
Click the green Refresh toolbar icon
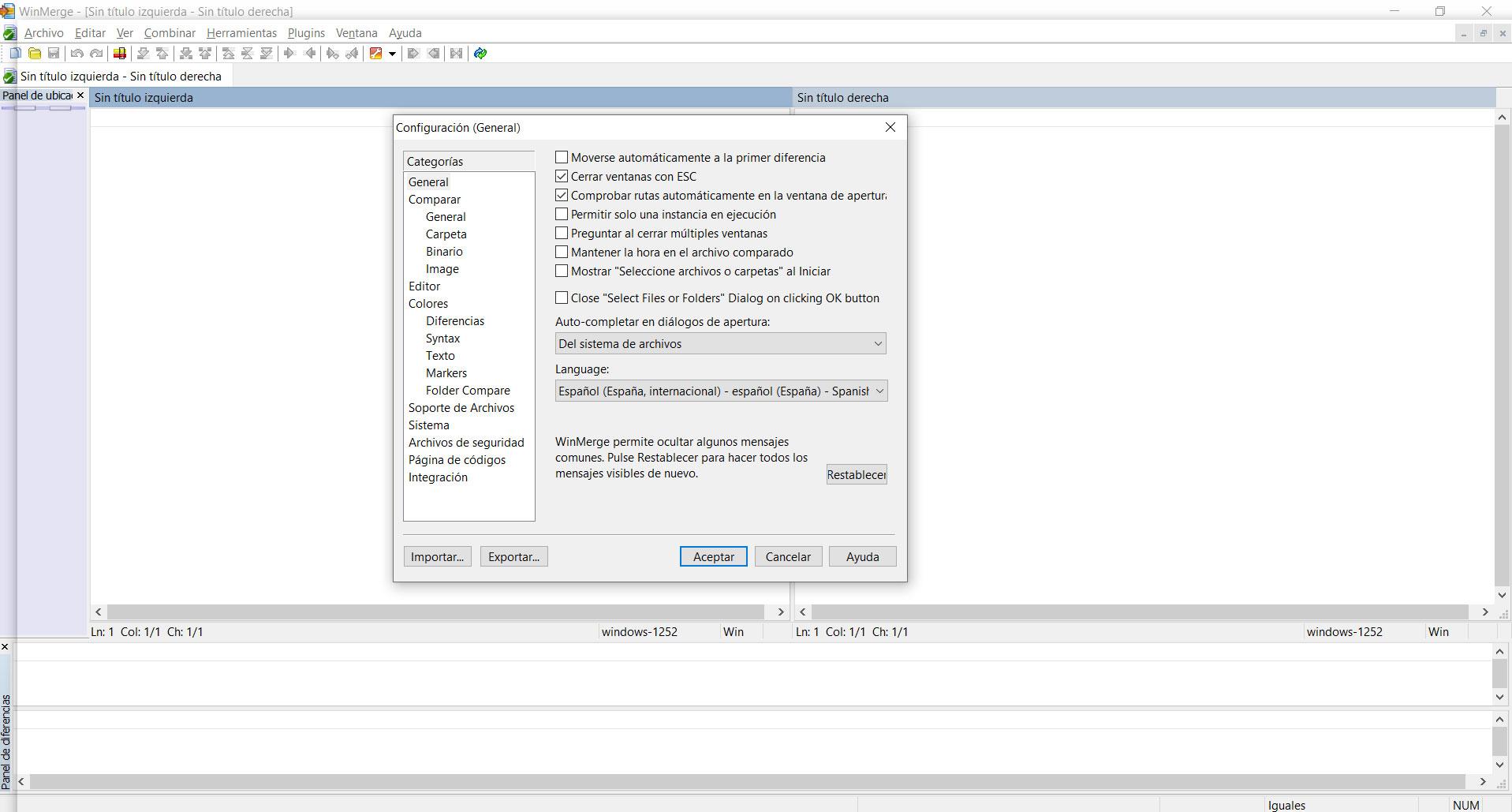point(480,53)
